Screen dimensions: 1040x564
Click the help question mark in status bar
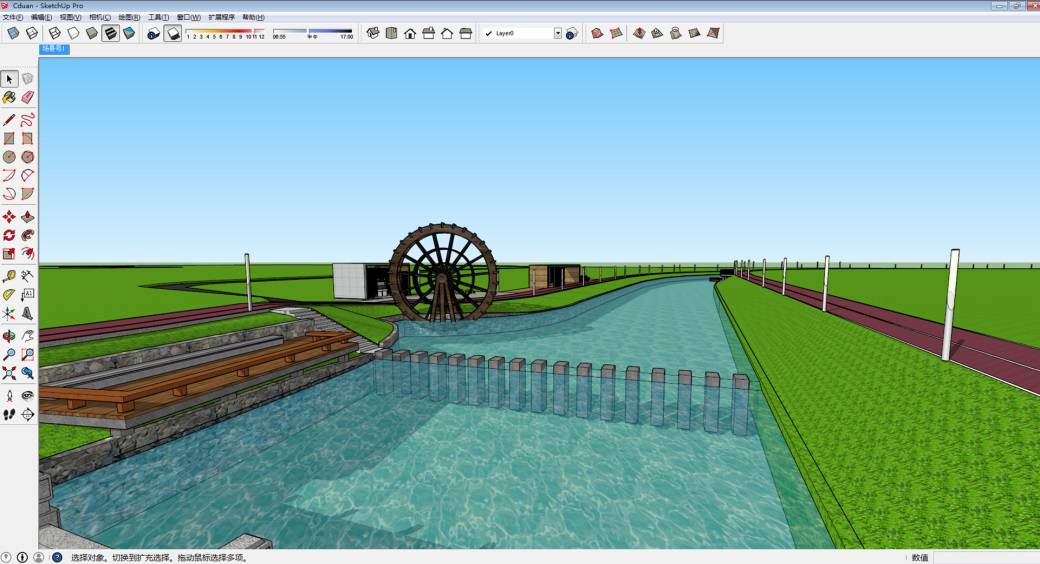57,557
